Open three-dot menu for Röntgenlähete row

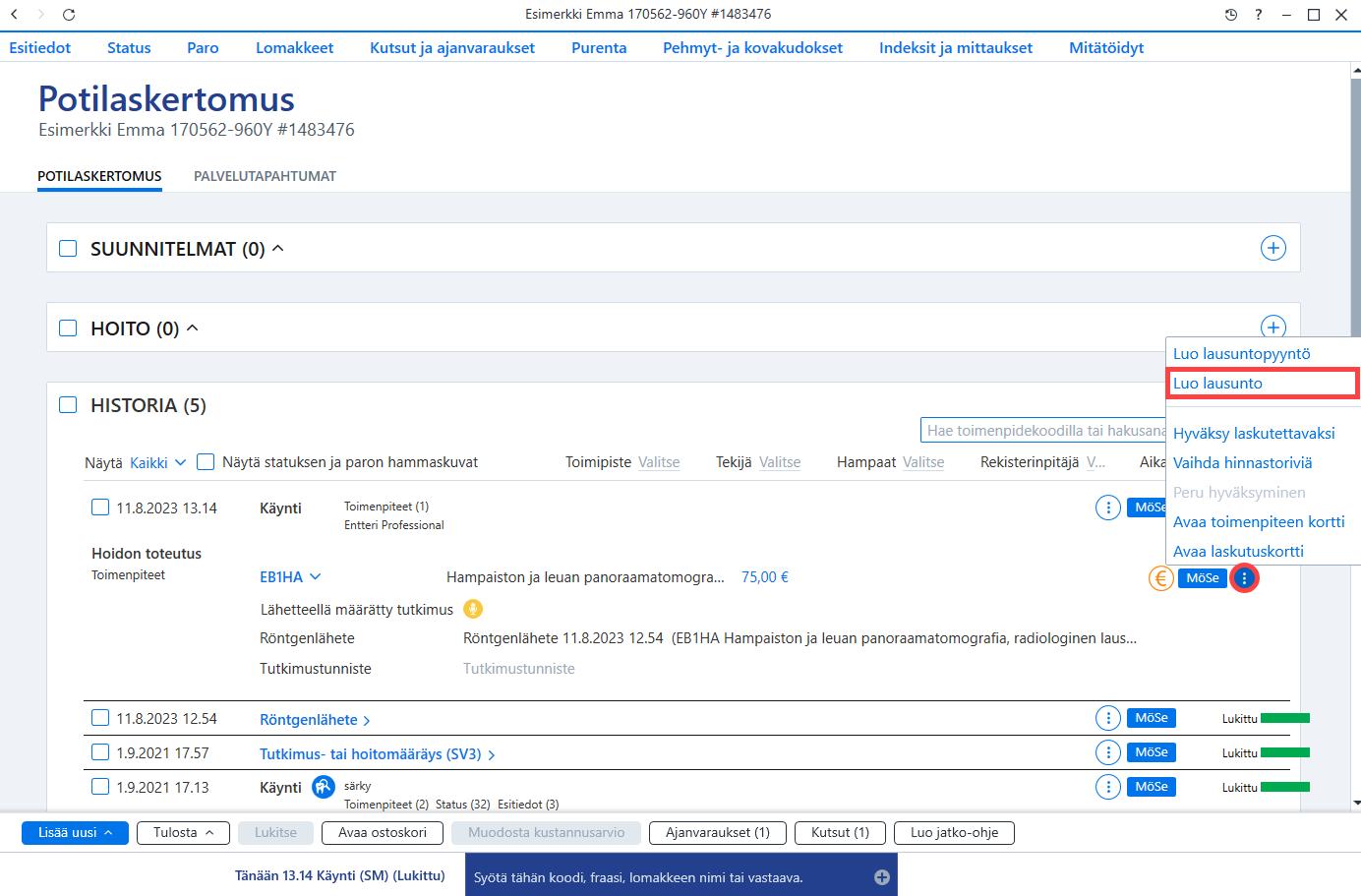coord(1108,718)
